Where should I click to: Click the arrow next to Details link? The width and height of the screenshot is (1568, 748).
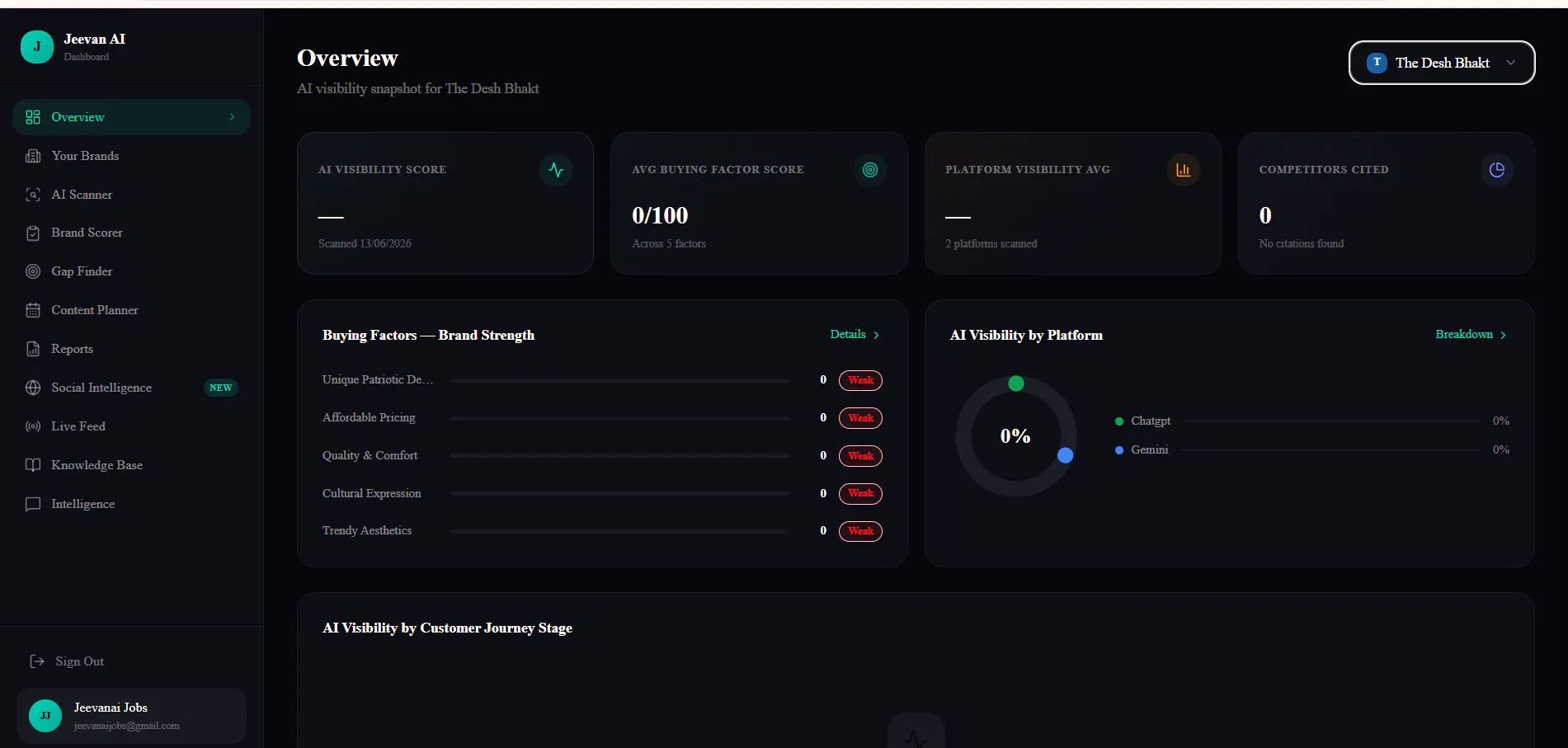(x=876, y=335)
